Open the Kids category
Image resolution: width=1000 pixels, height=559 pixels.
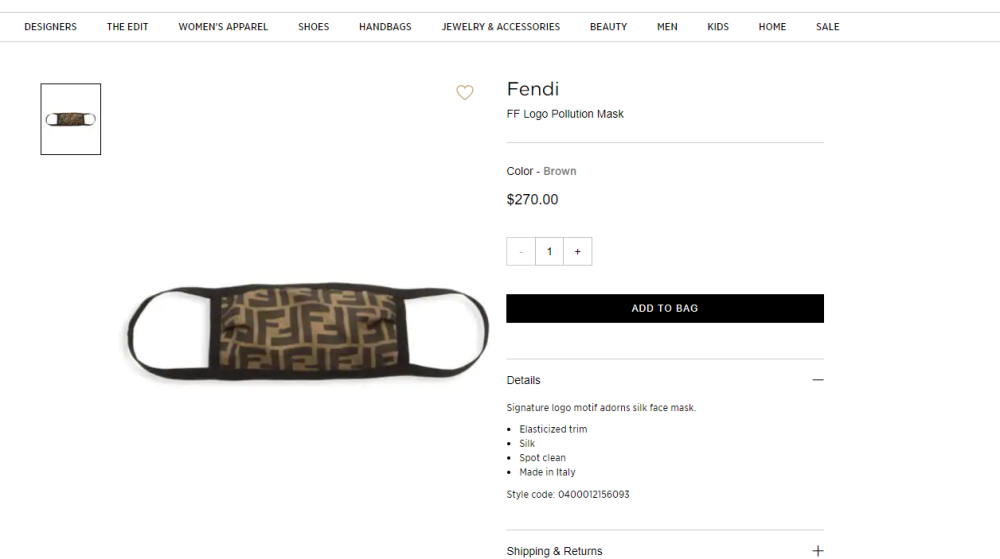coord(718,27)
